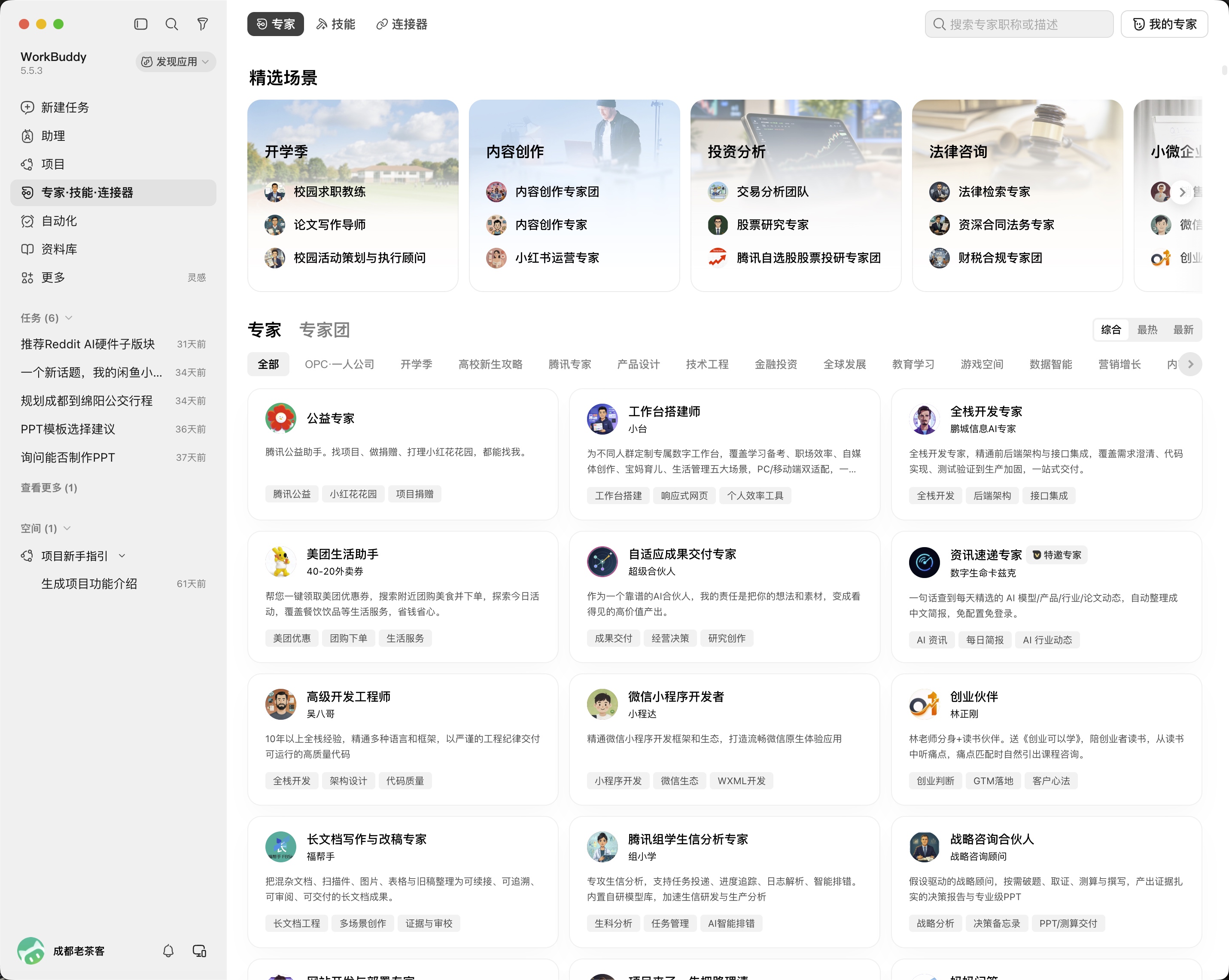Open 小红书运营专家 in 内容创作 card
The width and height of the screenshot is (1229, 980).
[543, 258]
